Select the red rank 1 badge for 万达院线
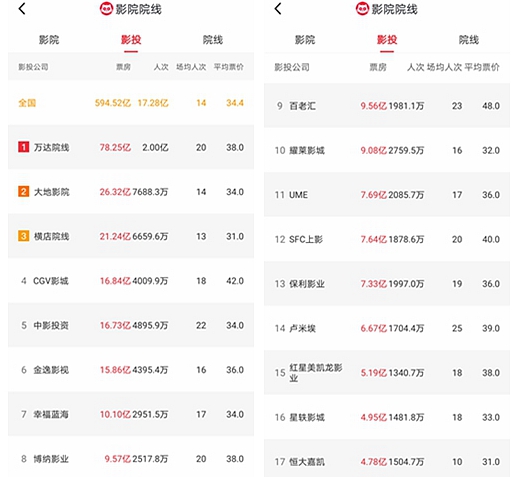The image size is (521, 477). 23,147
